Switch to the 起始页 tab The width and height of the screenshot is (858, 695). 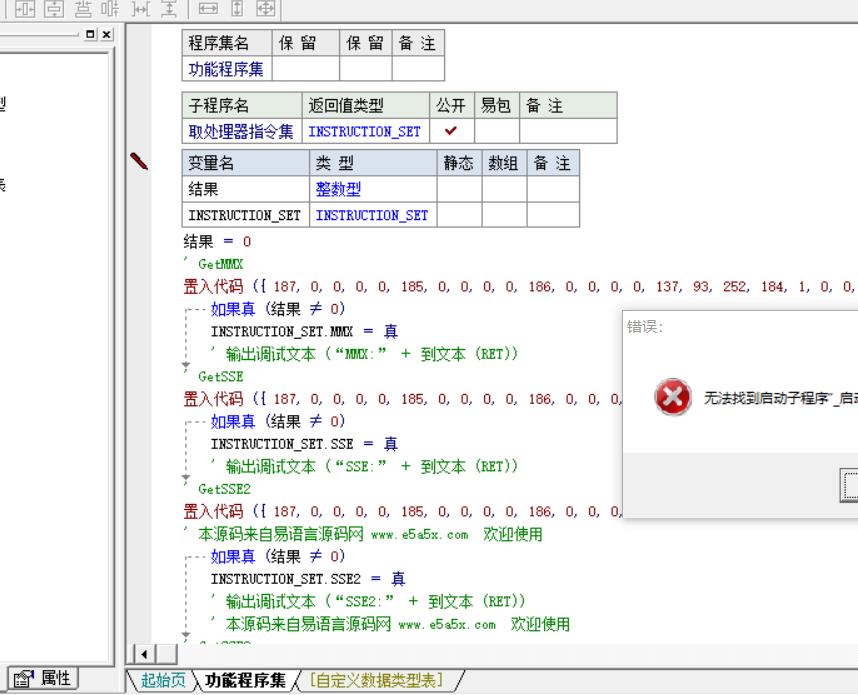coord(161,681)
